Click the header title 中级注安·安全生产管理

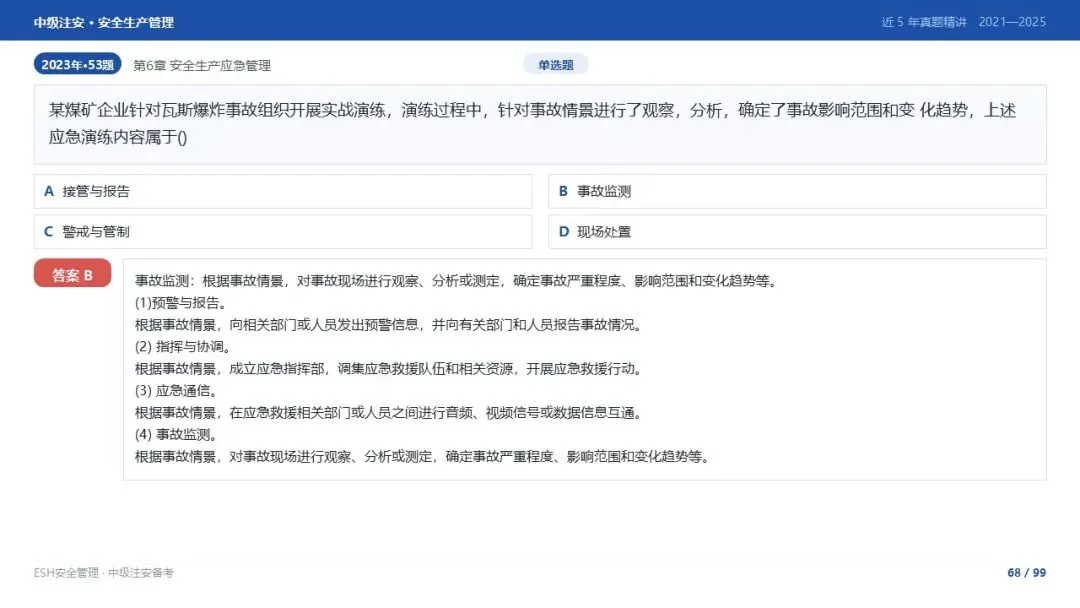(x=103, y=22)
